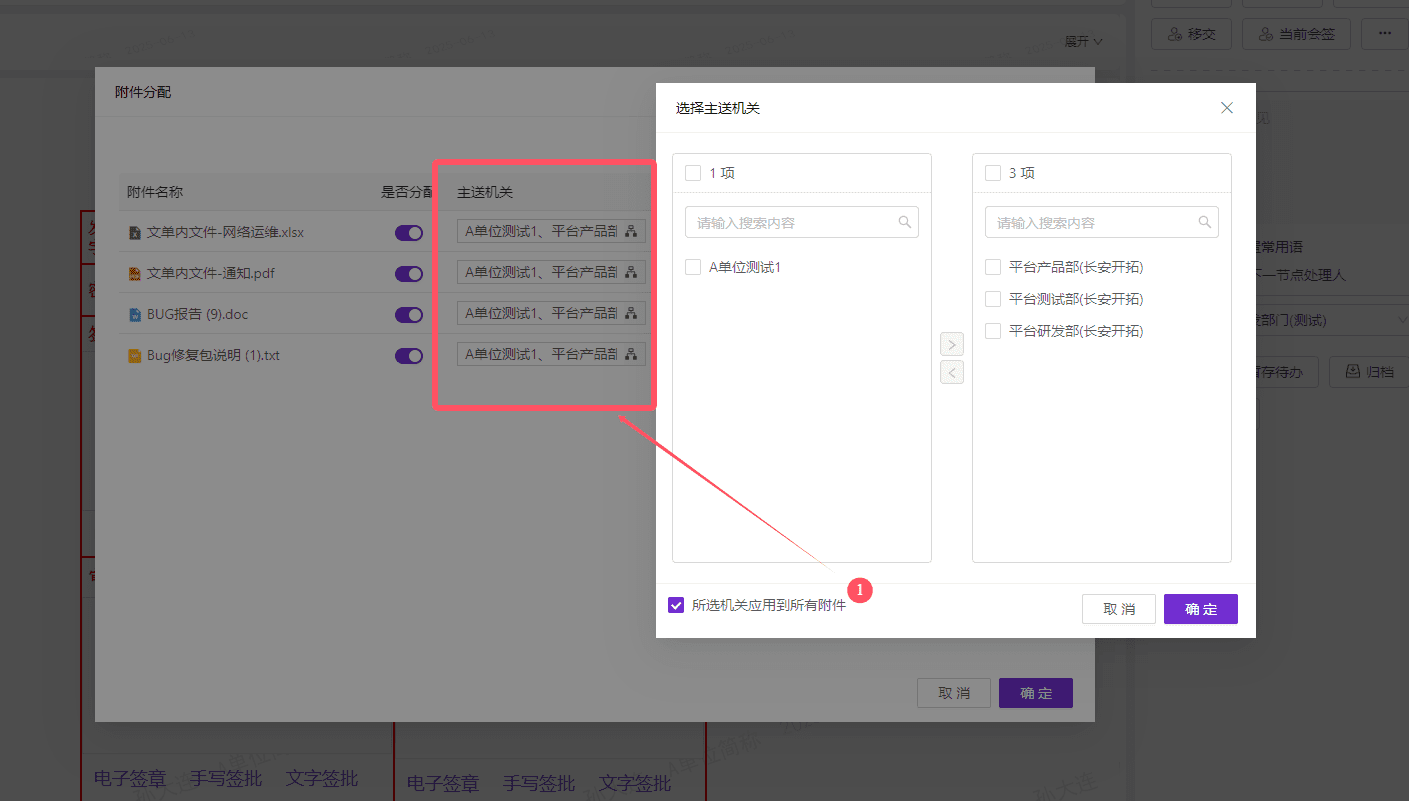This screenshot has width=1409, height=801.
Task: Tick the 平台产品部(长安开拓) checkbox
Action: point(993,267)
